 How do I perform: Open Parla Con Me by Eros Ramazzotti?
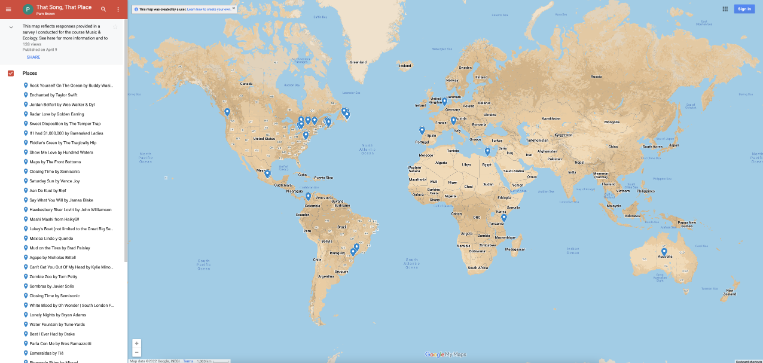(x=58, y=344)
